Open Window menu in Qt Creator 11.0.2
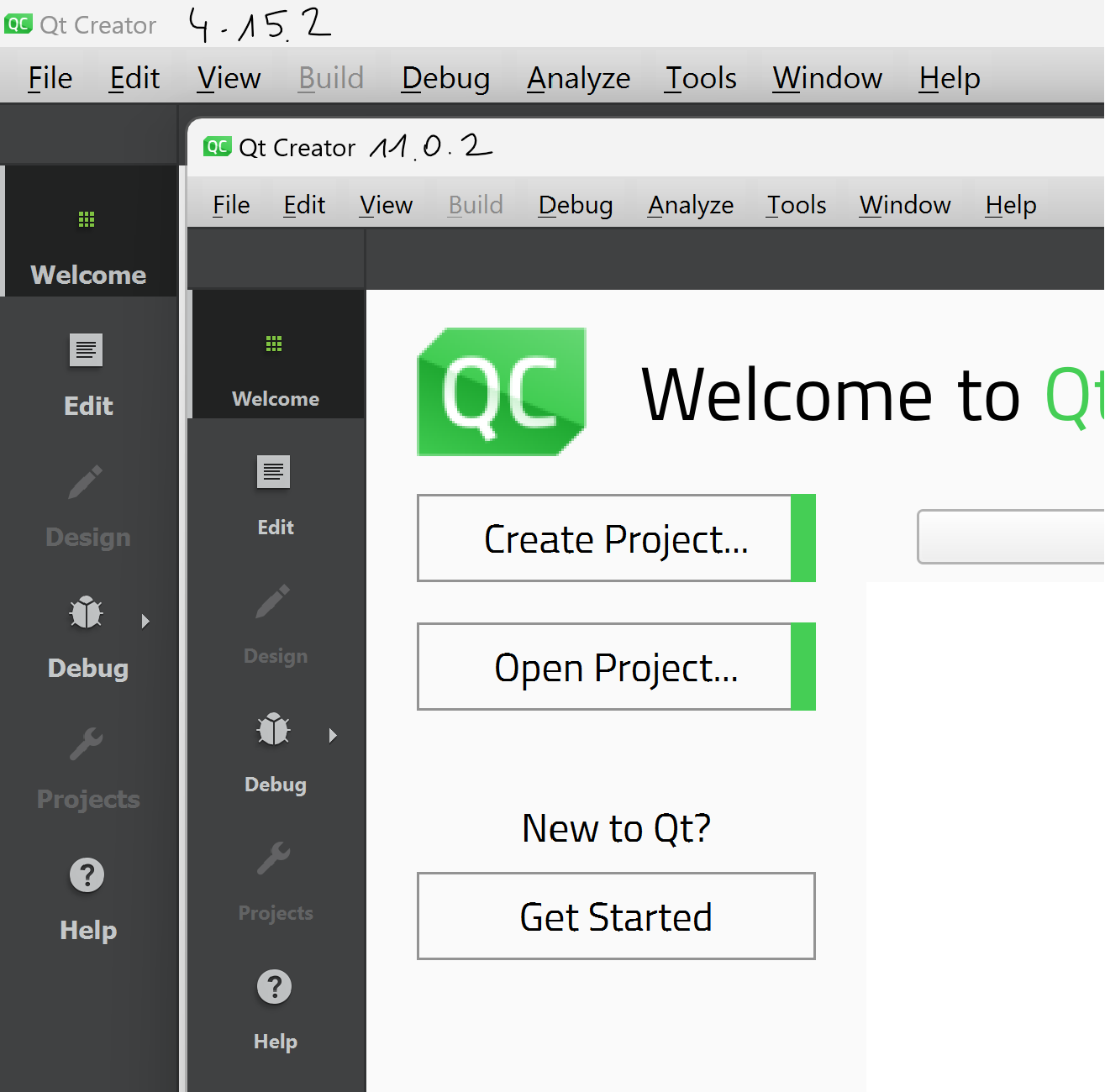 pyautogui.click(x=905, y=205)
